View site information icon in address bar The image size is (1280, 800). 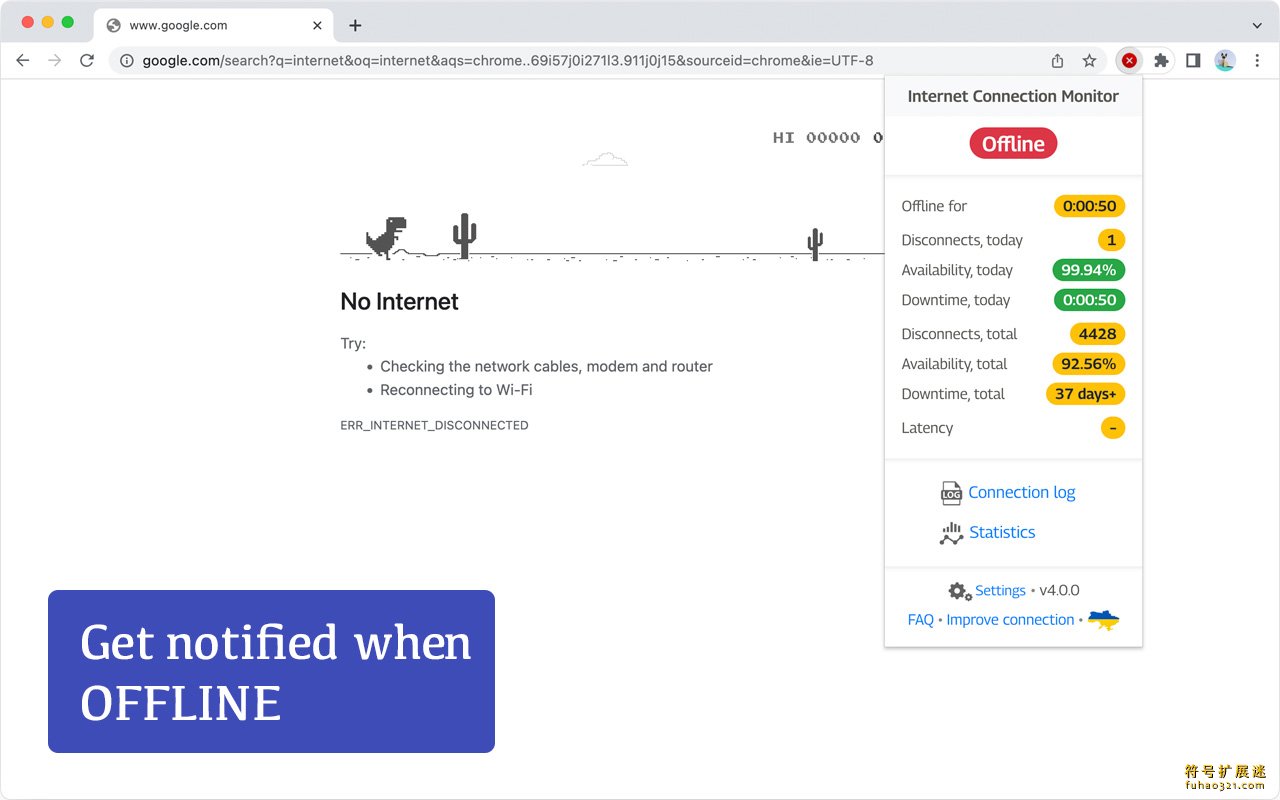pos(127,61)
